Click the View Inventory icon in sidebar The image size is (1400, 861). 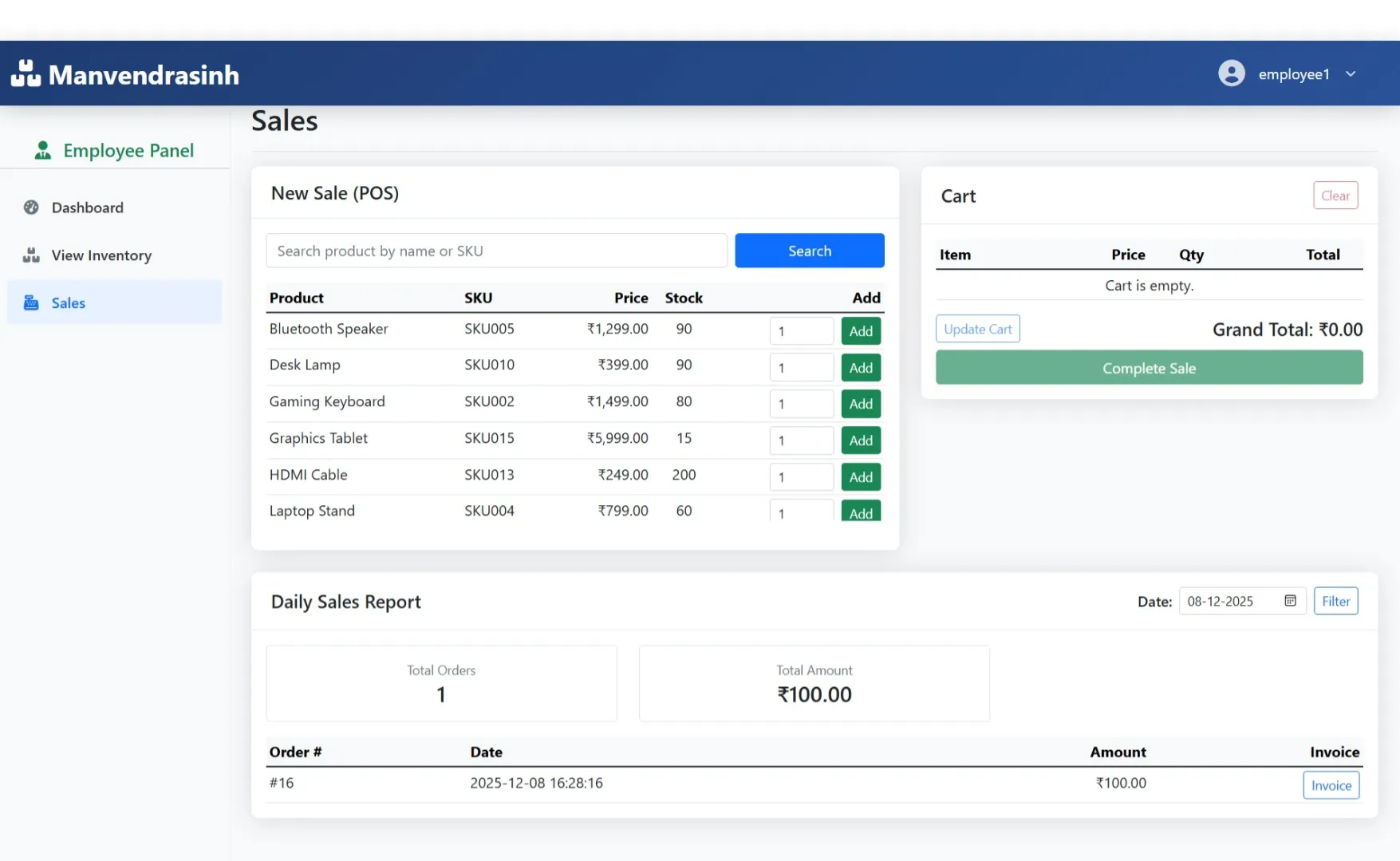tap(30, 255)
